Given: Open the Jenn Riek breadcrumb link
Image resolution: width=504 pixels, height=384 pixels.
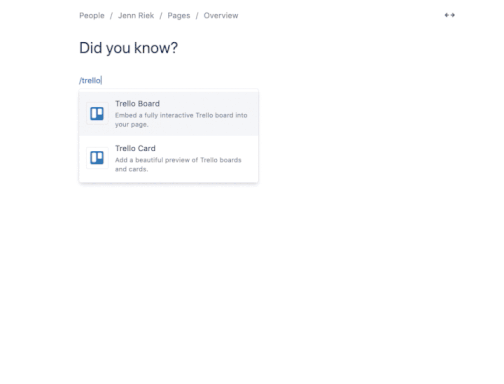Looking at the screenshot, I should (136, 16).
